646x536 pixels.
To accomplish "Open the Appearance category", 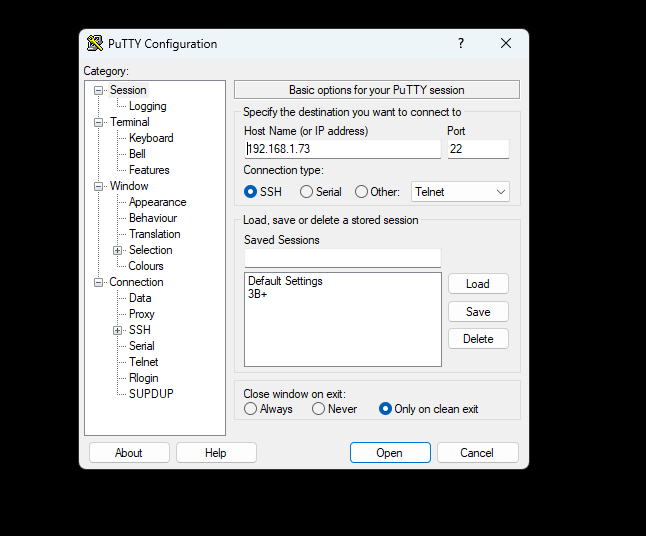I will click(157, 202).
